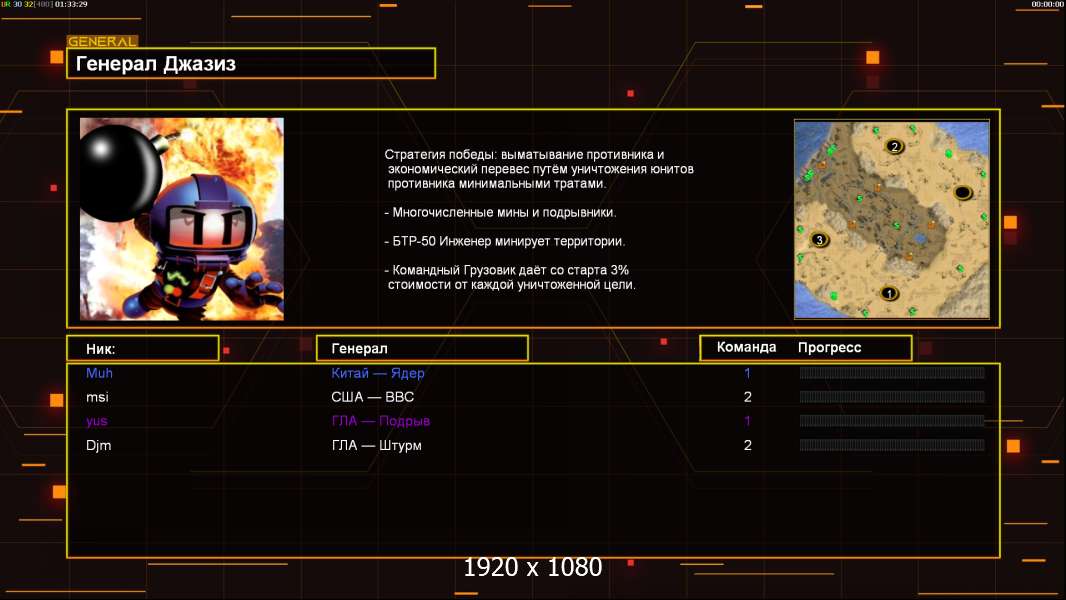Click the 01:33:29 timer readout
This screenshot has width=1066, height=600.
71,4
